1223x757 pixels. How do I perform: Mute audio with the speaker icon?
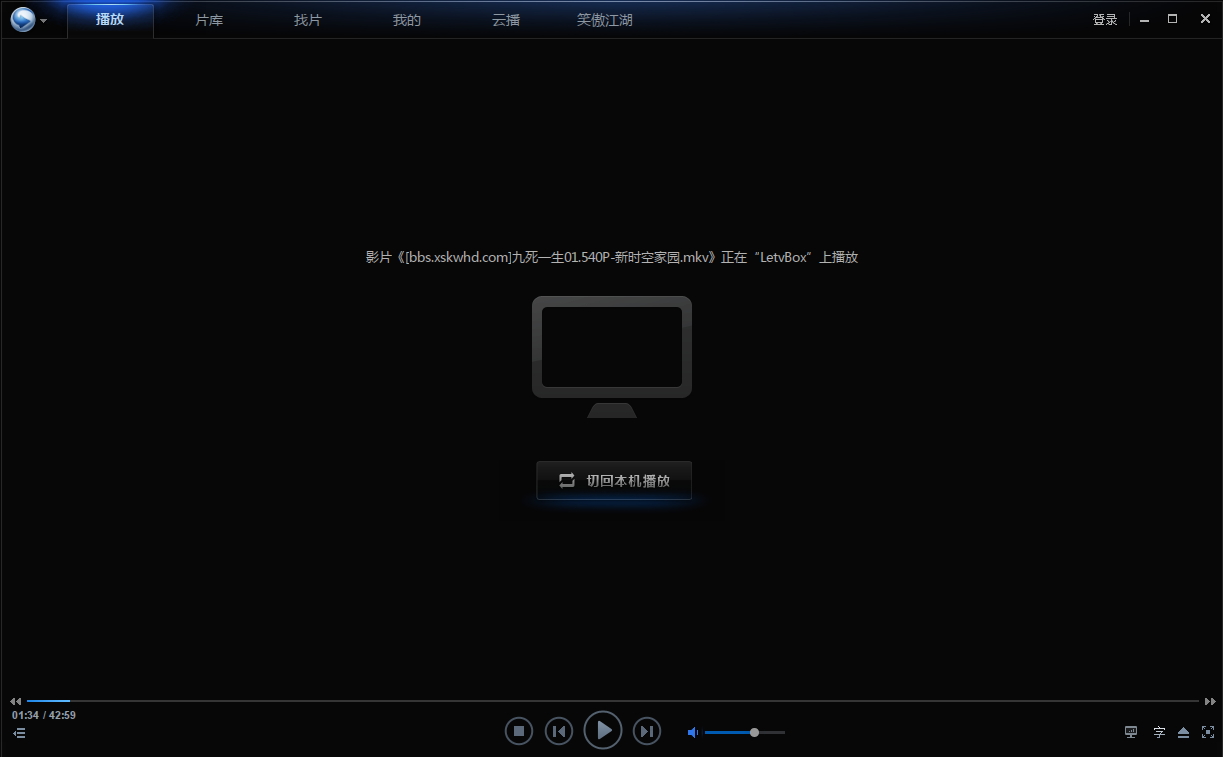[692, 732]
